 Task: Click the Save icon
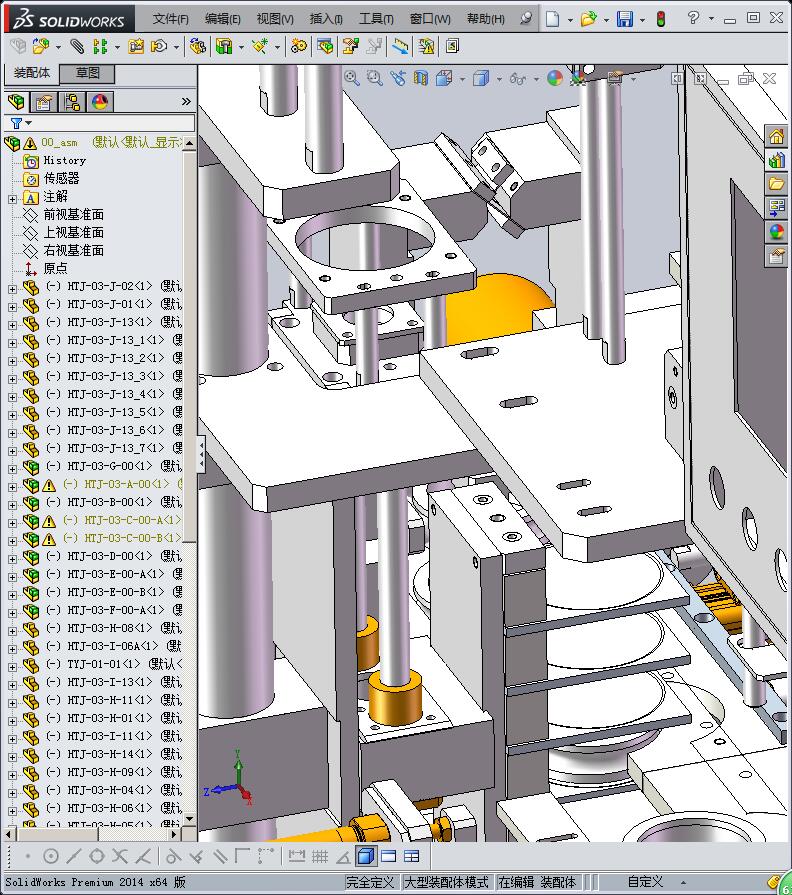(625, 19)
